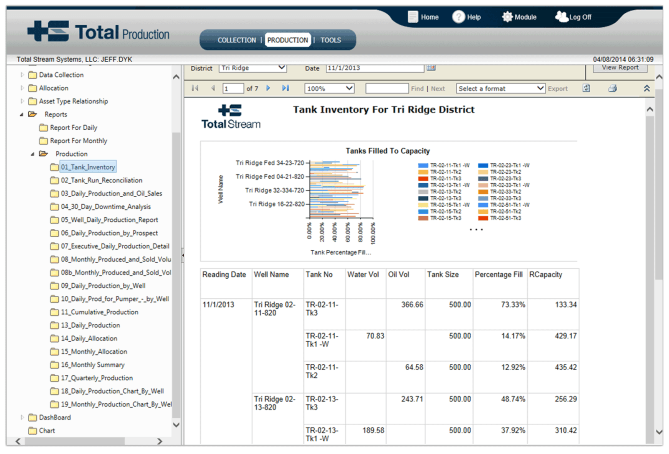Open 11_Cumulative_Production report
The image size is (669, 454).
(99, 312)
